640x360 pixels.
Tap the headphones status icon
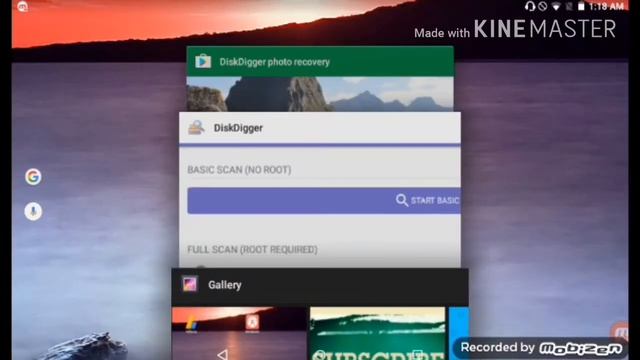pos(530,6)
